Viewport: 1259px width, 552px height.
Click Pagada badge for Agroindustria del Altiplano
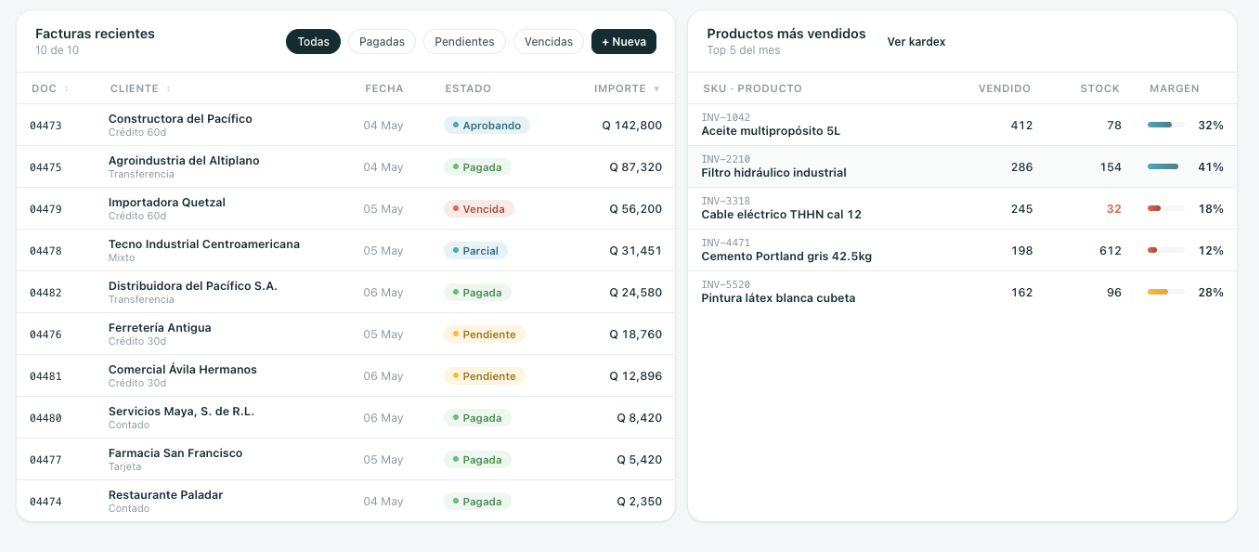(x=477, y=167)
